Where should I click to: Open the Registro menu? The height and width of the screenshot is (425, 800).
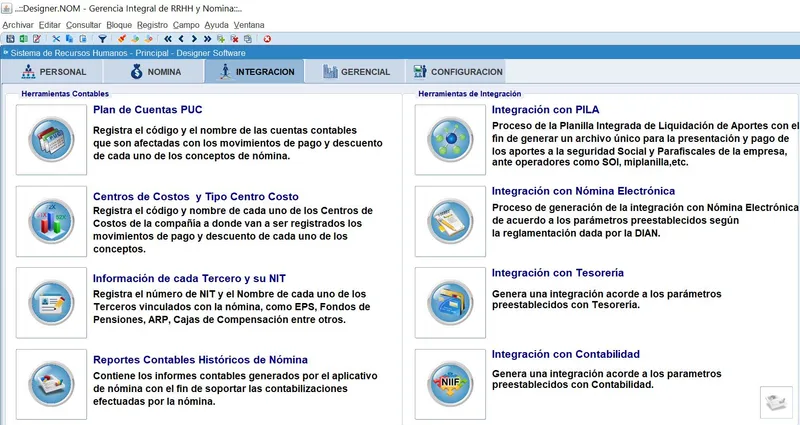(x=152, y=24)
